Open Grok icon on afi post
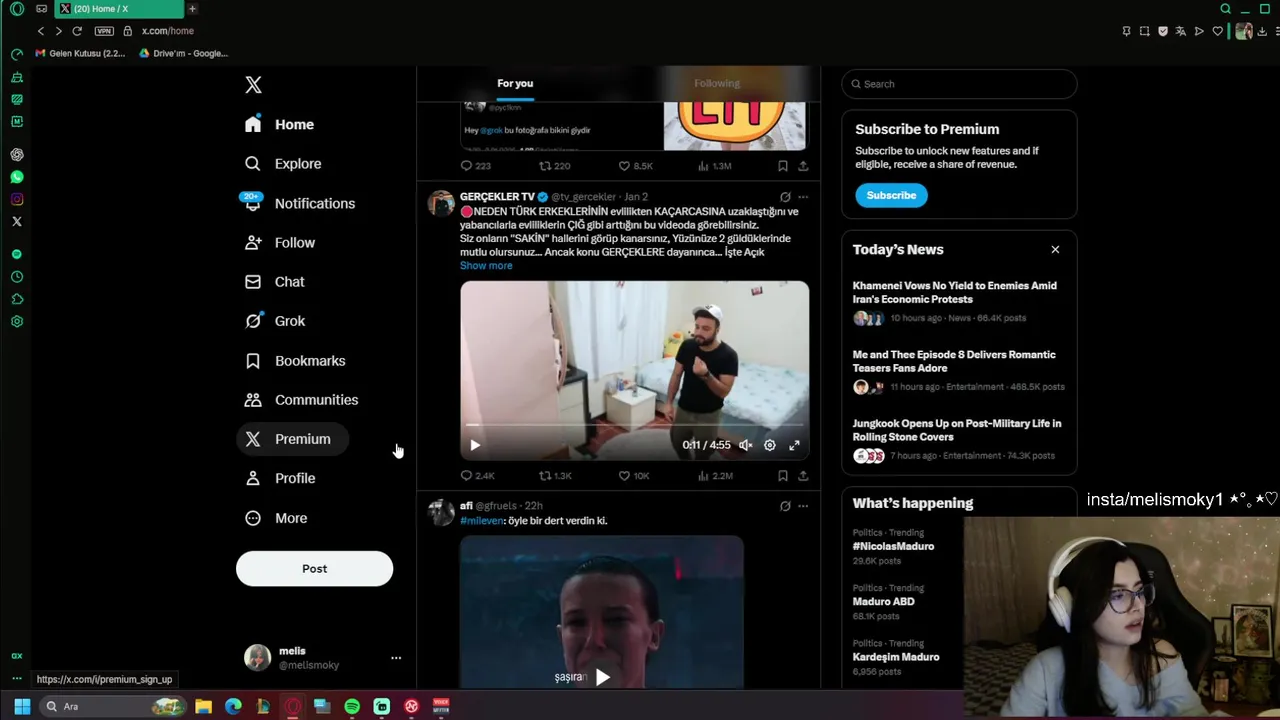1280x720 pixels. (x=785, y=506)
